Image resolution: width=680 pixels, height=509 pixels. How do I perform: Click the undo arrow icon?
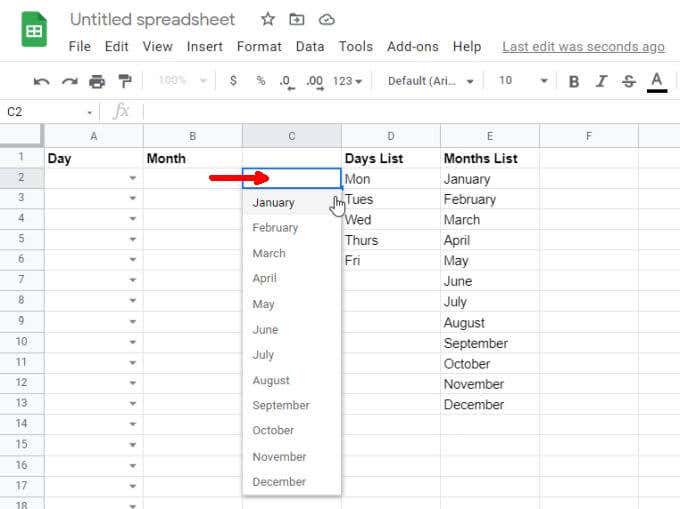coord(41,81)
